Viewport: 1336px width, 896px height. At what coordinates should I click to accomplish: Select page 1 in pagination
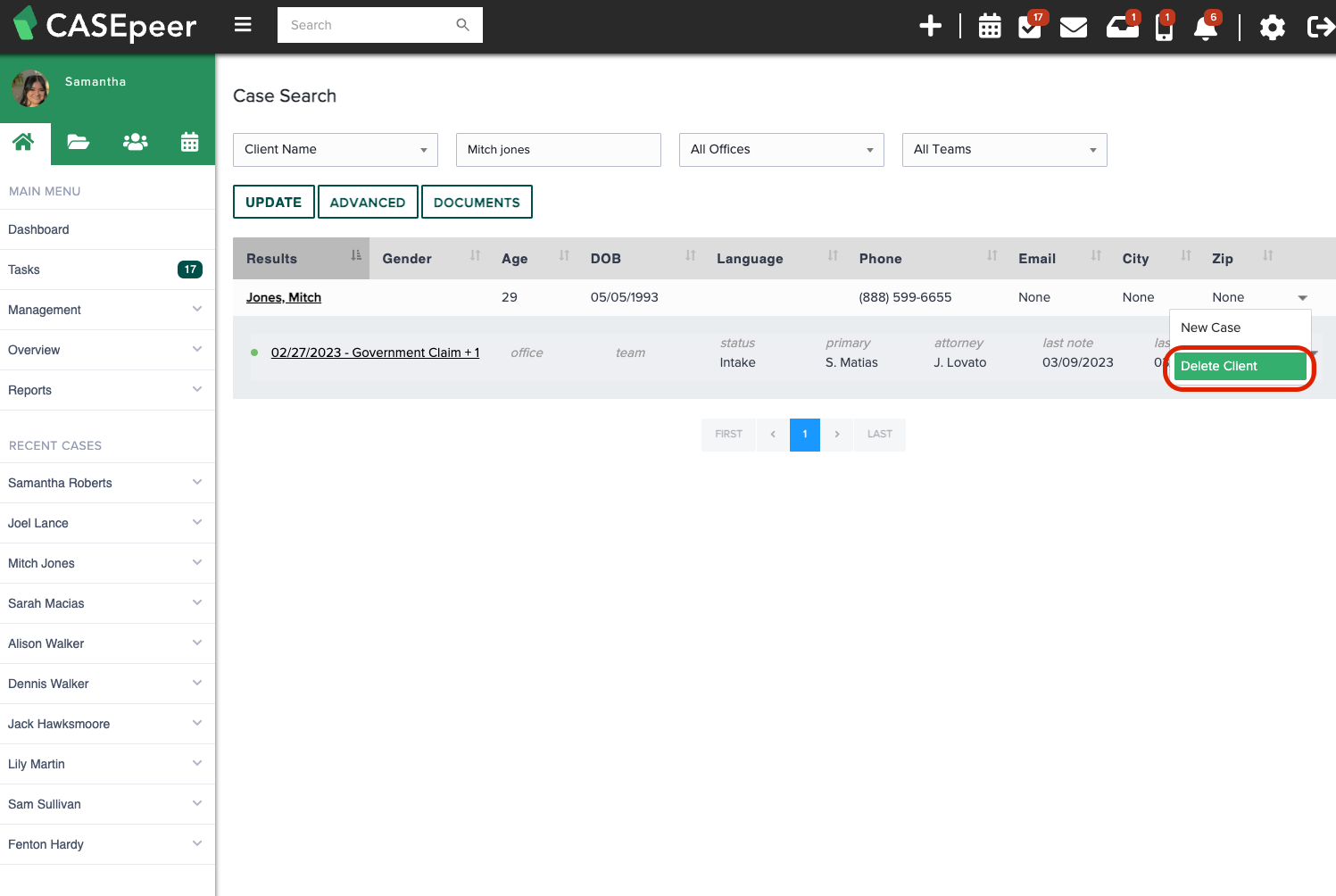pos(805,435)
